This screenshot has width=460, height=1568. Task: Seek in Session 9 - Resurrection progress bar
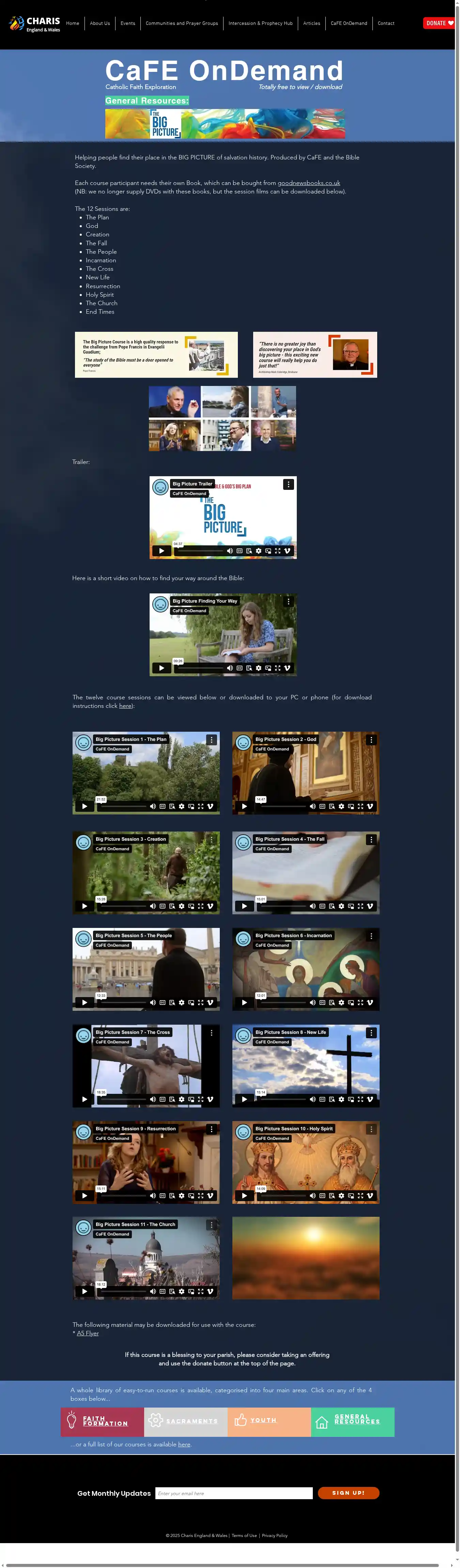[x=122, y=1195]
